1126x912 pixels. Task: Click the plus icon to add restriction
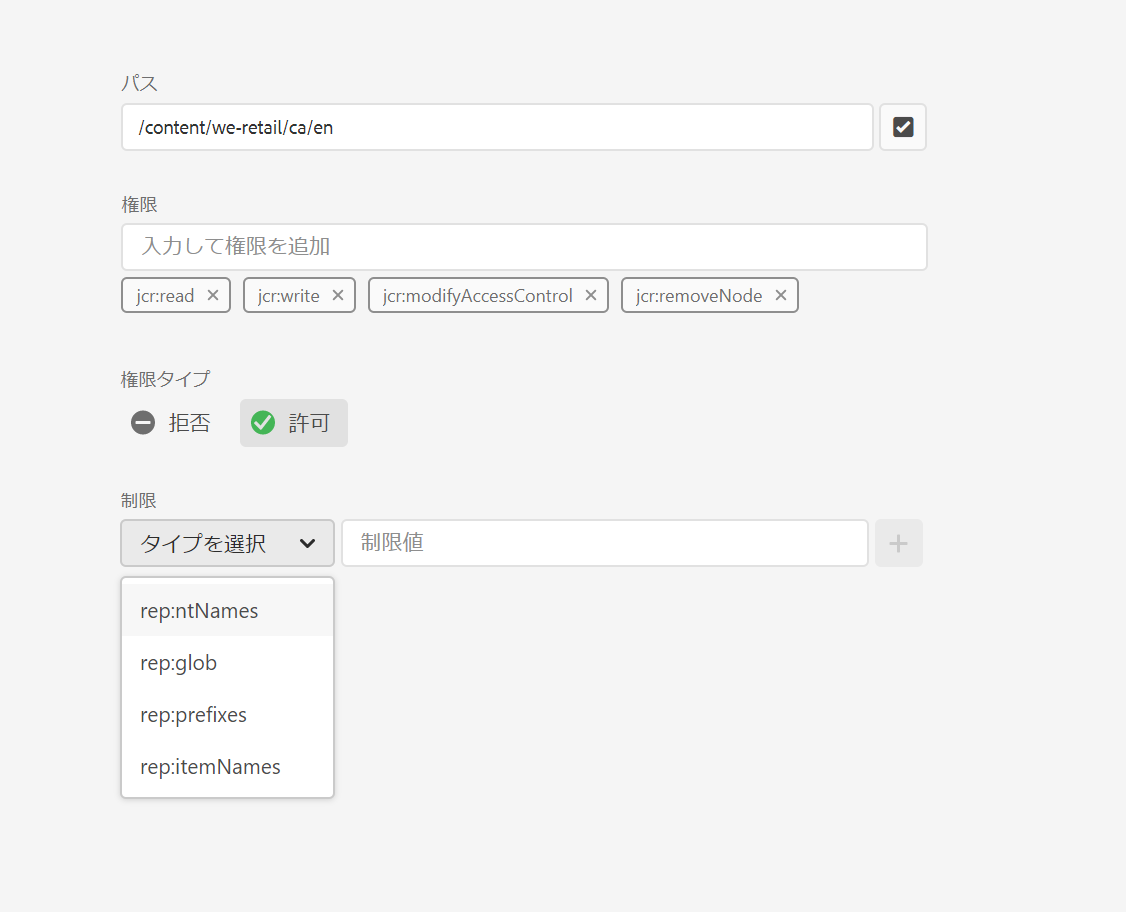click(x=898, y=543)
